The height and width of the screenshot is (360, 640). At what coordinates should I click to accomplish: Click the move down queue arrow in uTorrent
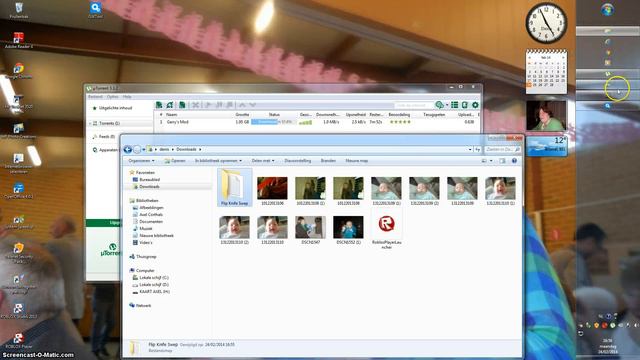tap(253, 105)
